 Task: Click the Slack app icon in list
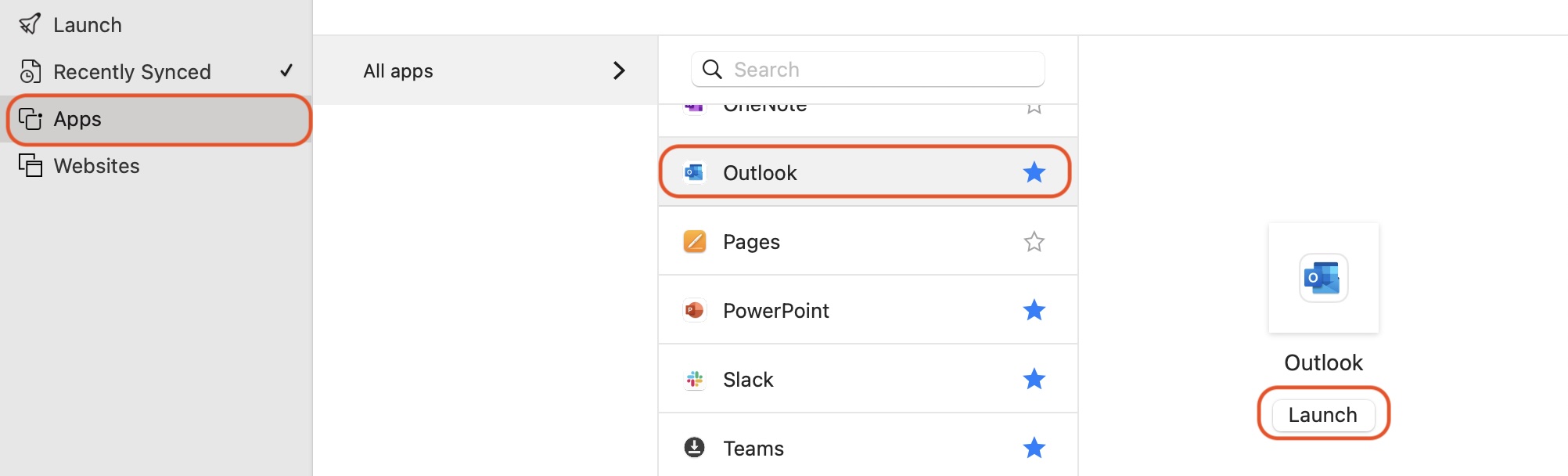(x=694, y=380)
